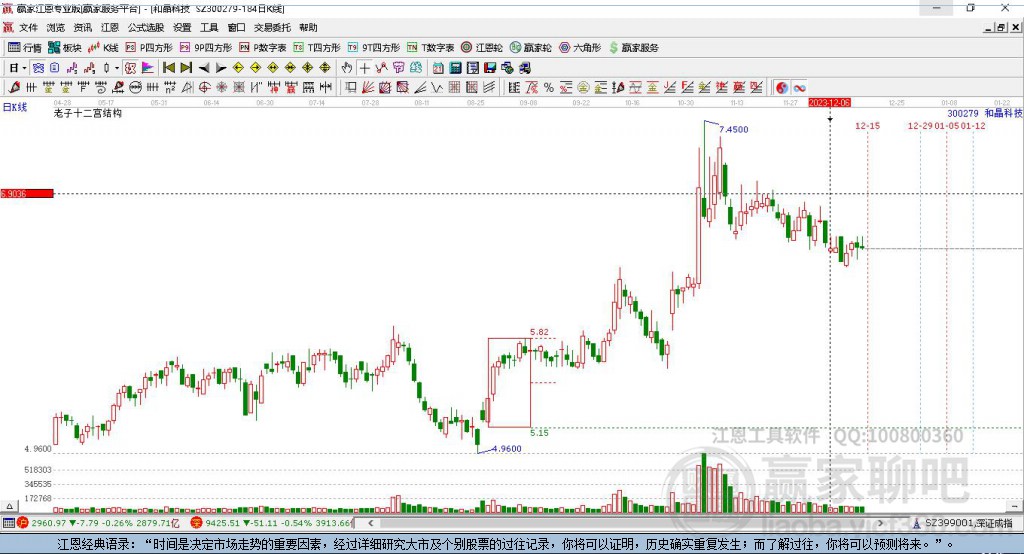Open the calculator icon
This screenshot has height=554, width=1024.
(455, 68)
